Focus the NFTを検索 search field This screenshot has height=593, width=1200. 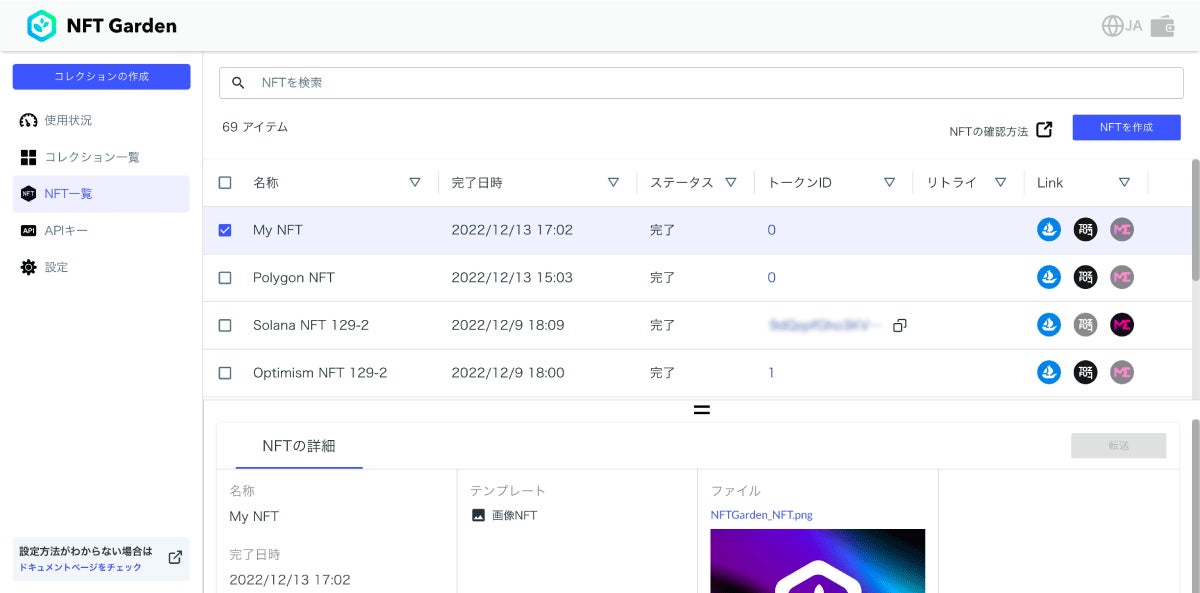pos(700,83)
